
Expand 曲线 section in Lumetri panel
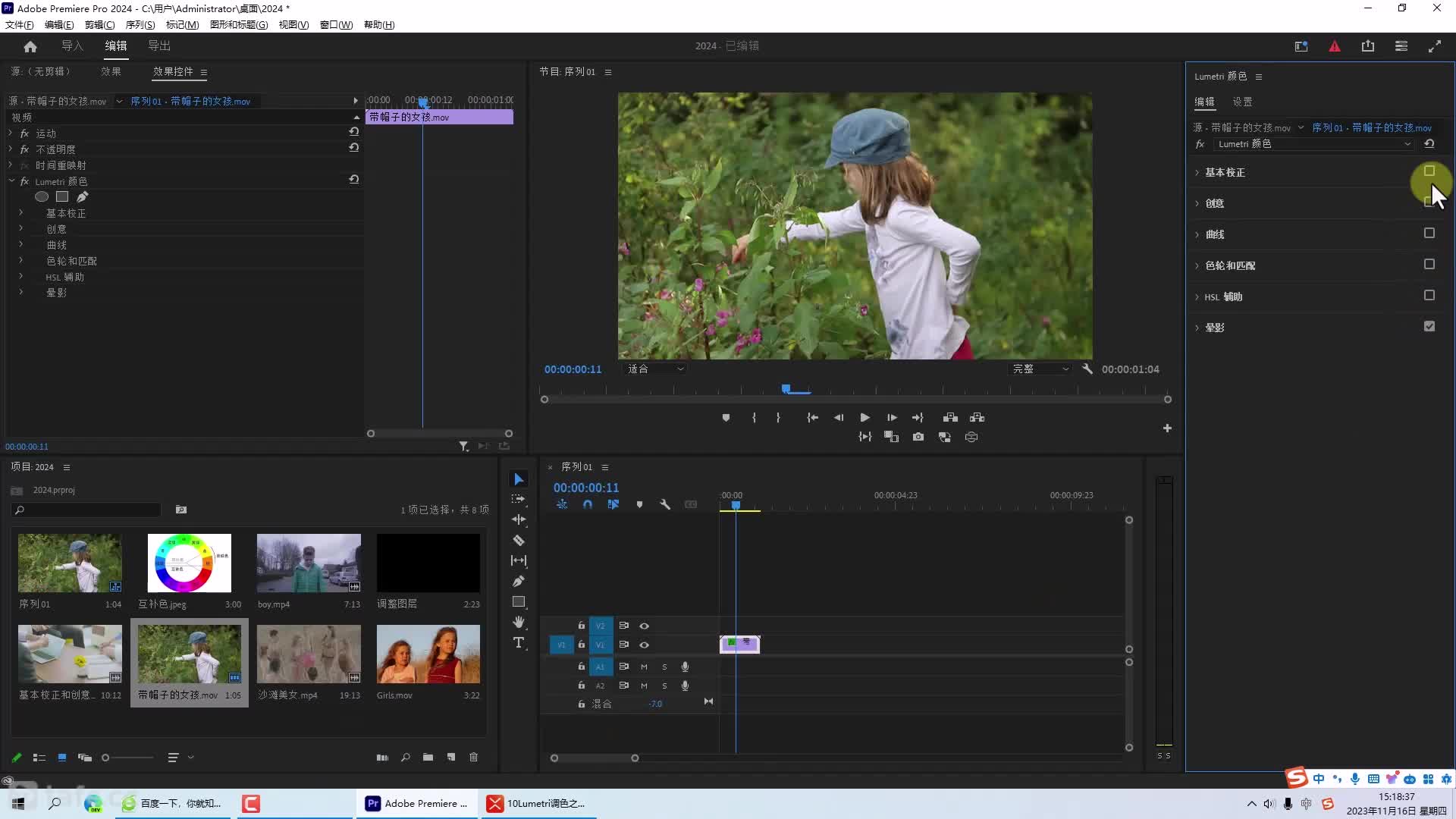click(1197, 235)
